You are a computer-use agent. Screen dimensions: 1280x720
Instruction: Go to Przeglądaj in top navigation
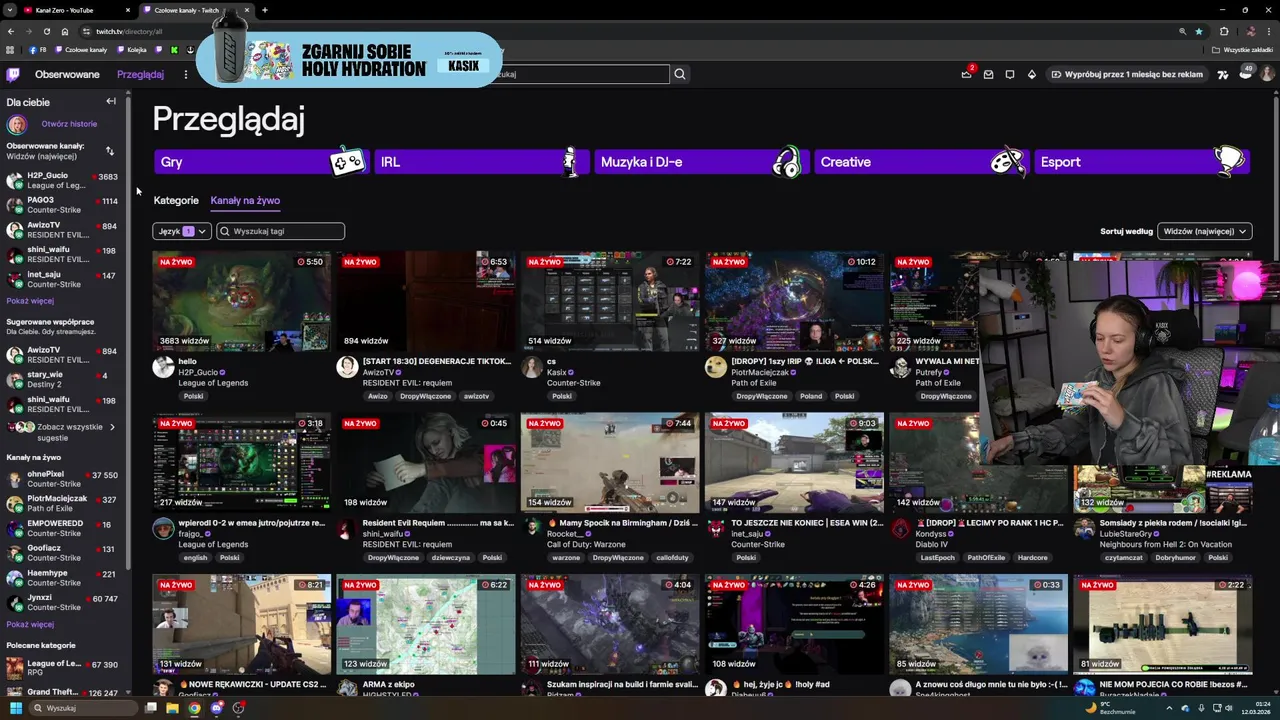(x=140, y=74)
